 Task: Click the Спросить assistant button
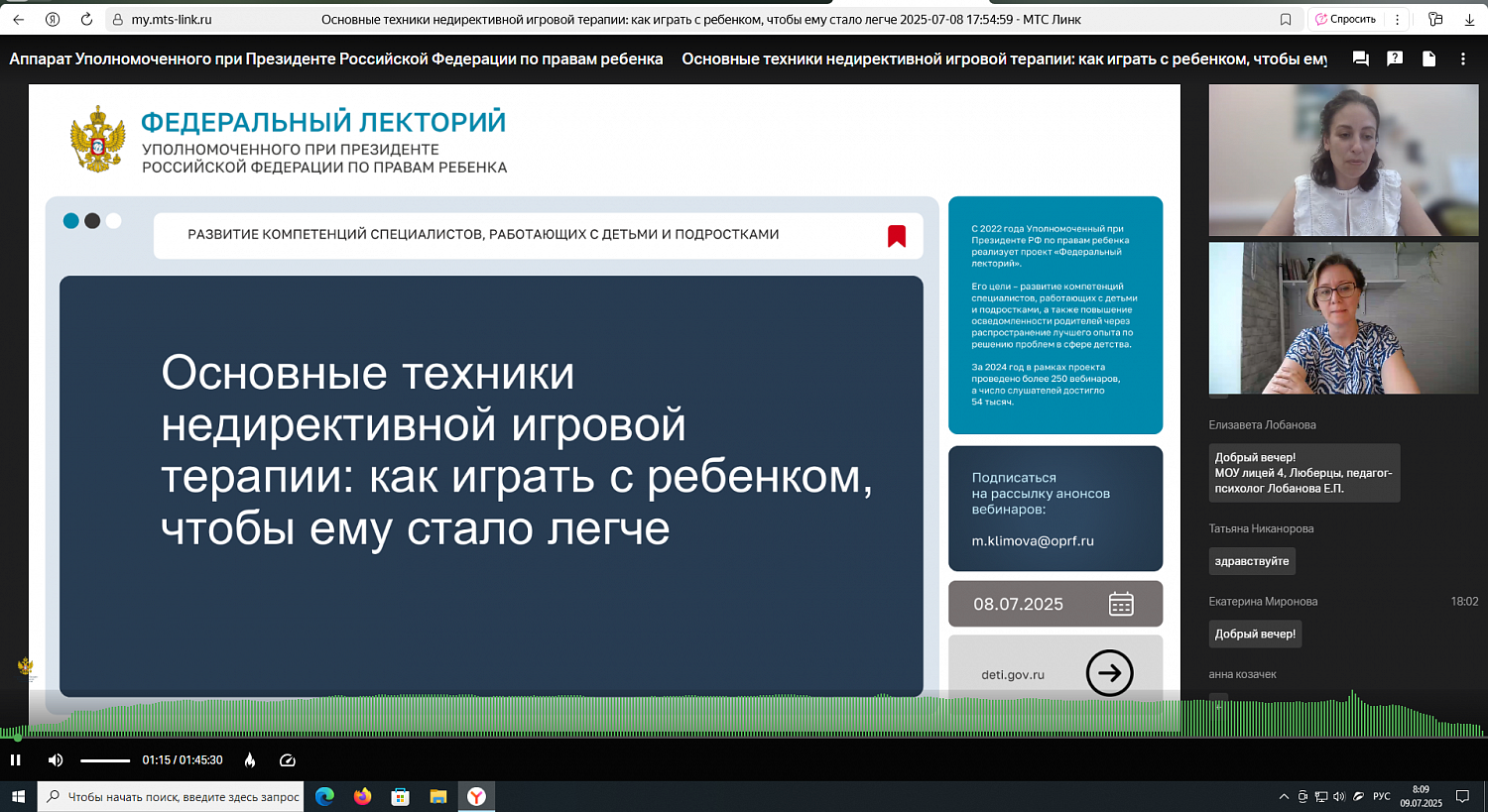click(x=1345, y=19)
